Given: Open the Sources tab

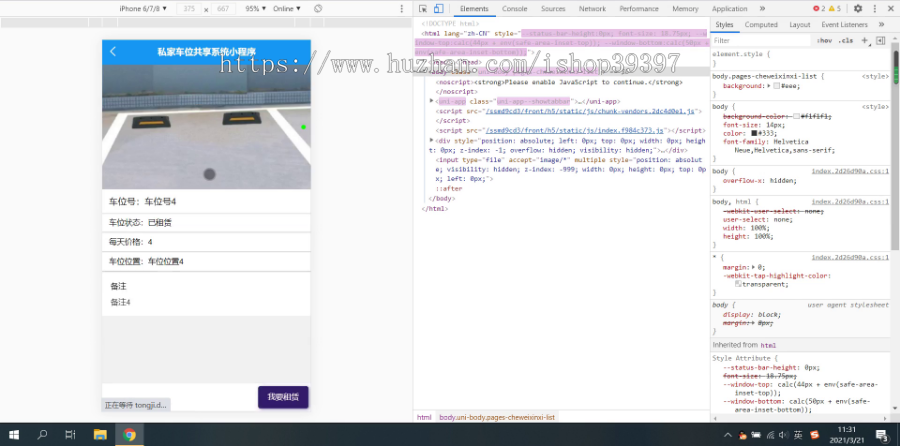Looking at the screenshot, I should click(x=553, y=9).
